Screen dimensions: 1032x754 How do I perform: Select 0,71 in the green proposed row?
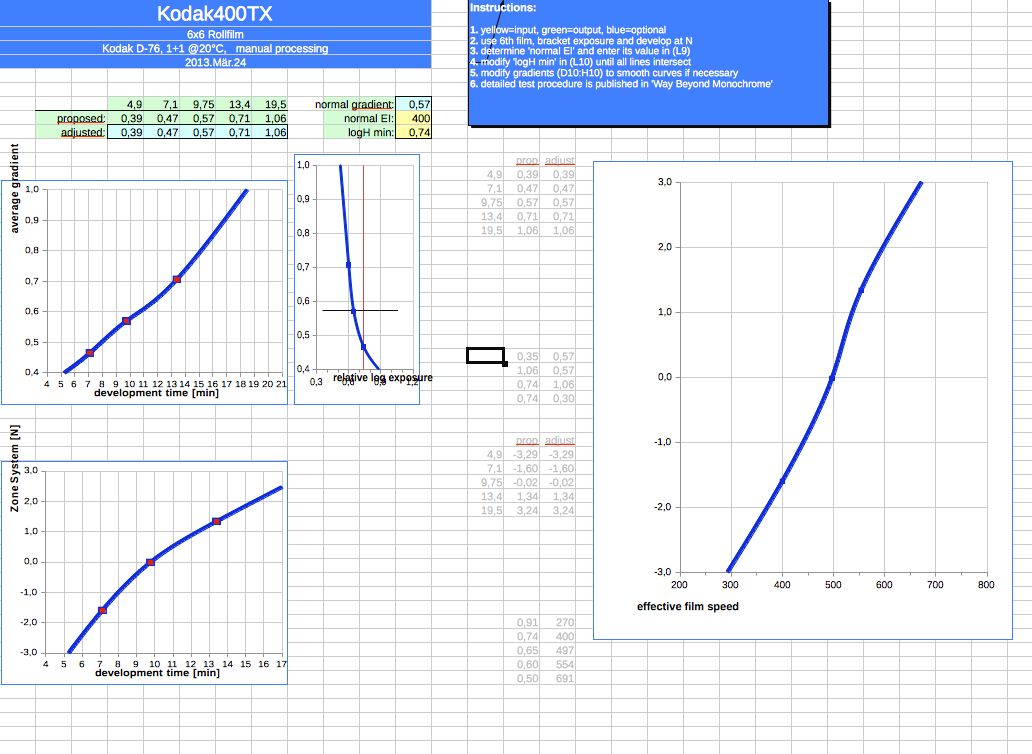pyautogui.click(x=234, y=118)
